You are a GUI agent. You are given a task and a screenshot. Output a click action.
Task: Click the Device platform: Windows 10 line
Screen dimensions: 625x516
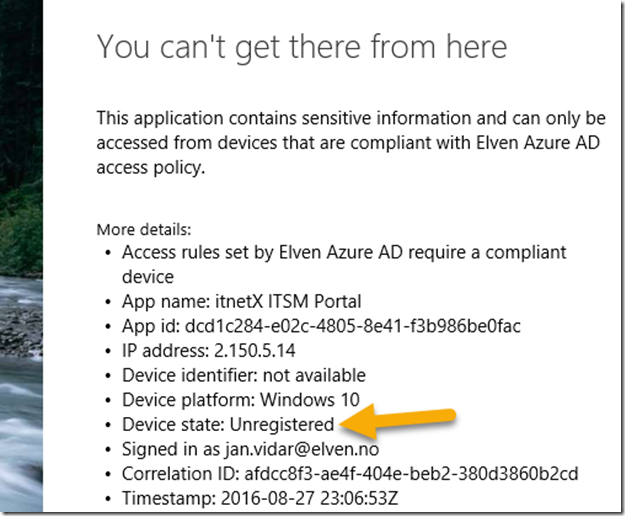[241, 400]
